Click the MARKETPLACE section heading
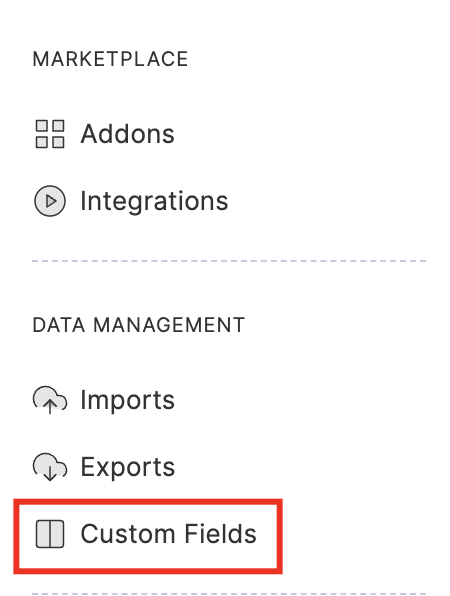Screen dimensions: 450x596 coord(110,59)
